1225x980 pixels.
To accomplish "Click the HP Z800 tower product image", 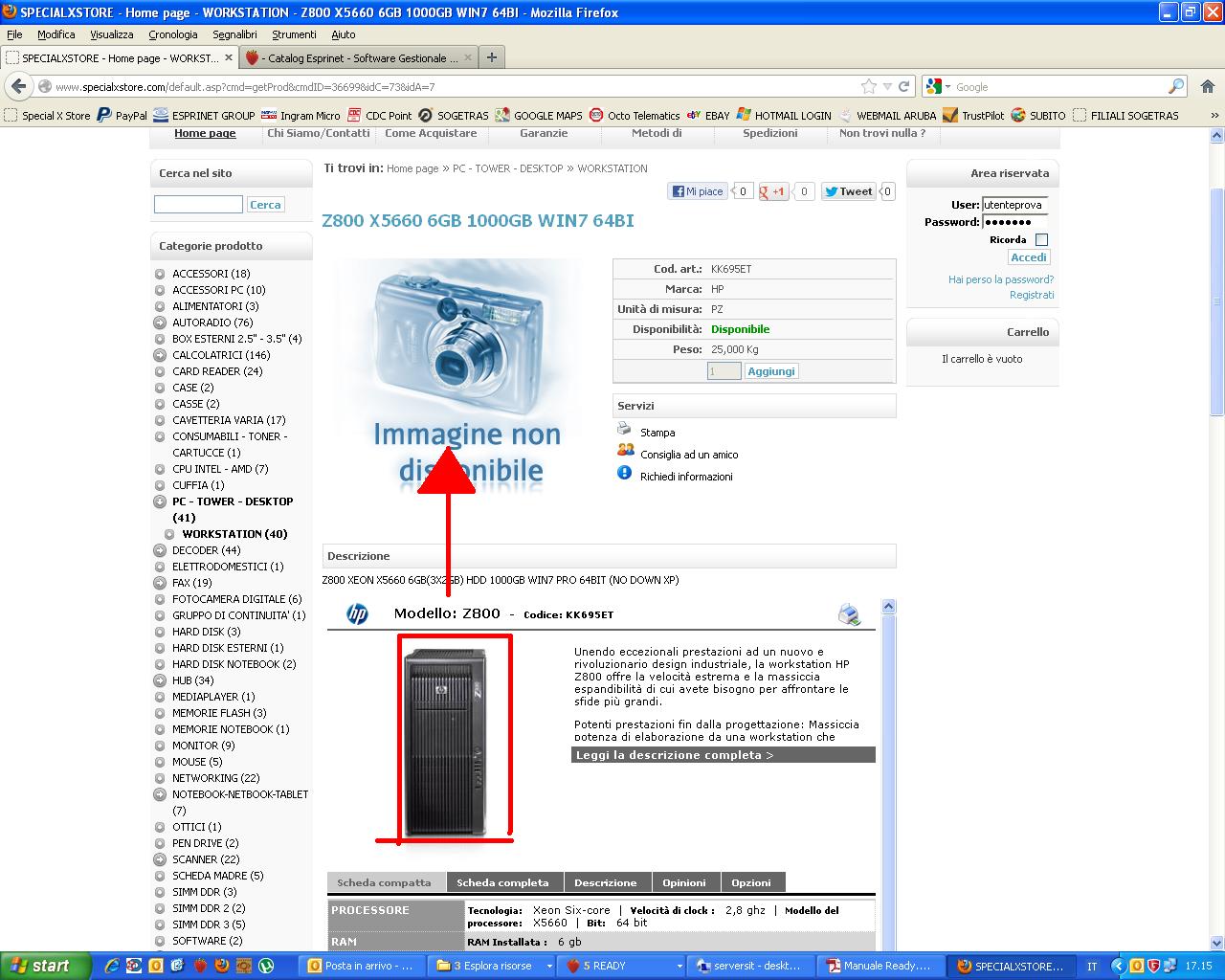I will 446,743.
